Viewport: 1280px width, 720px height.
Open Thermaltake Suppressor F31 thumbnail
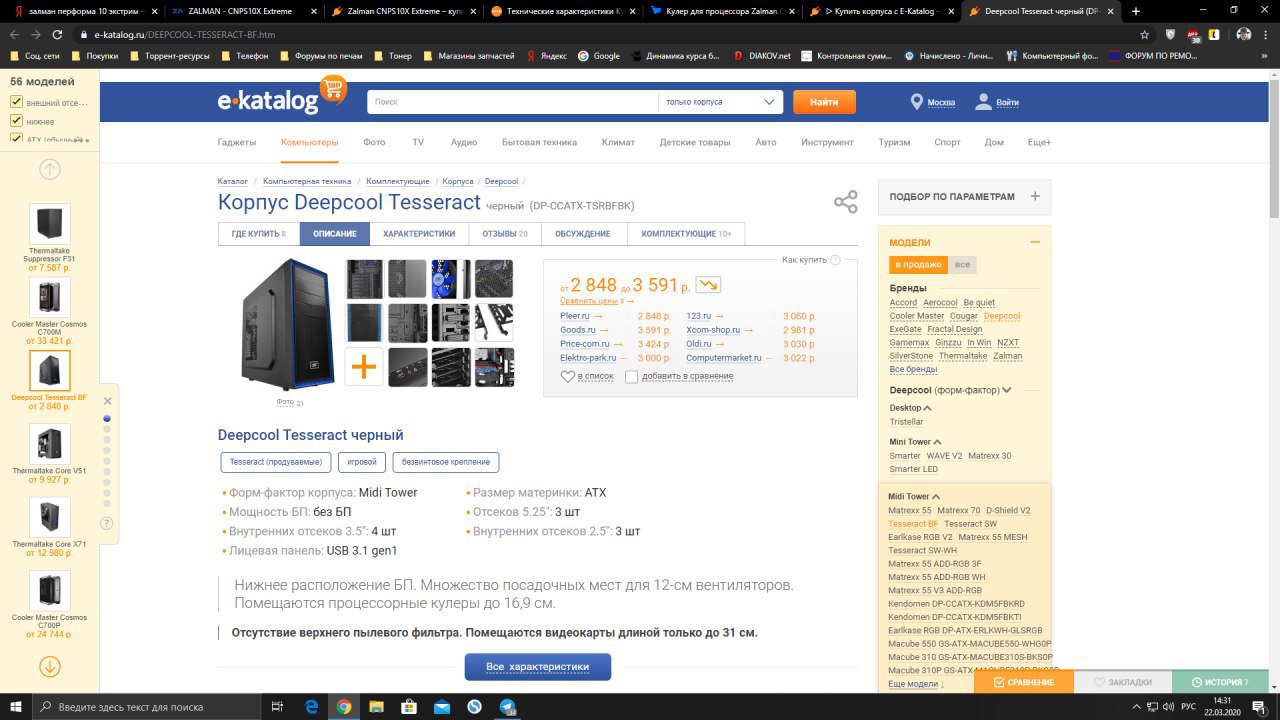click(50, 224)
